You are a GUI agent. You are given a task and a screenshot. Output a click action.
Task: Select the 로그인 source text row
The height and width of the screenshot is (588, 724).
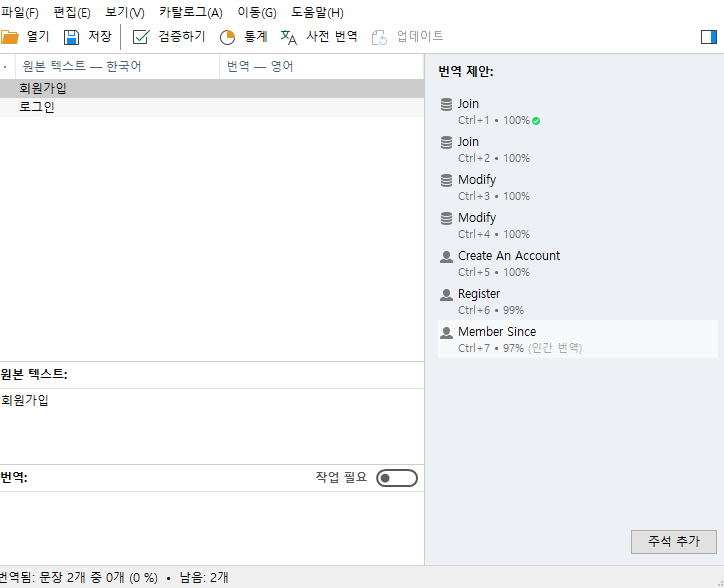click(37, 107)
